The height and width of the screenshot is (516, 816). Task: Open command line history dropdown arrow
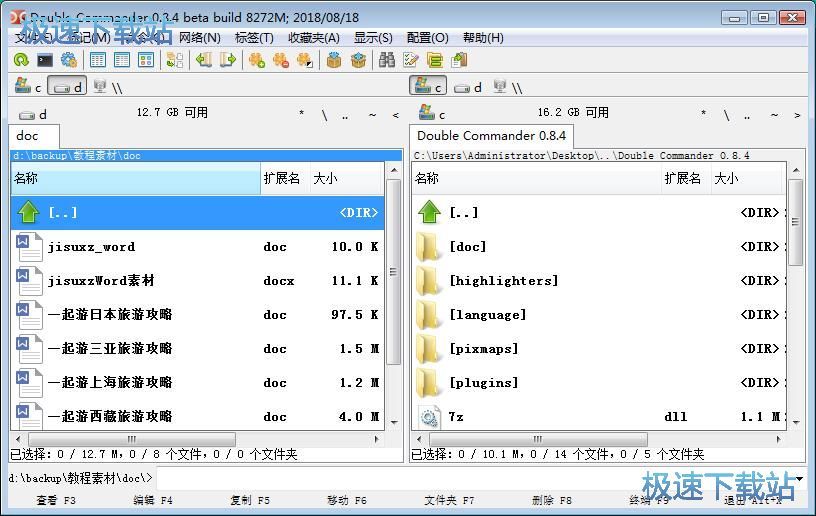point(799,479)
